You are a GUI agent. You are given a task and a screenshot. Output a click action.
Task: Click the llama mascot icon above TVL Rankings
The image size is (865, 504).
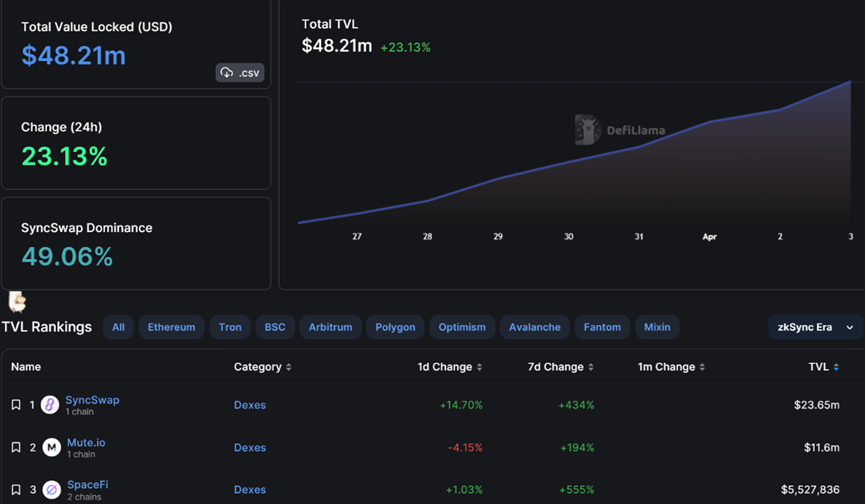[17, 302]
